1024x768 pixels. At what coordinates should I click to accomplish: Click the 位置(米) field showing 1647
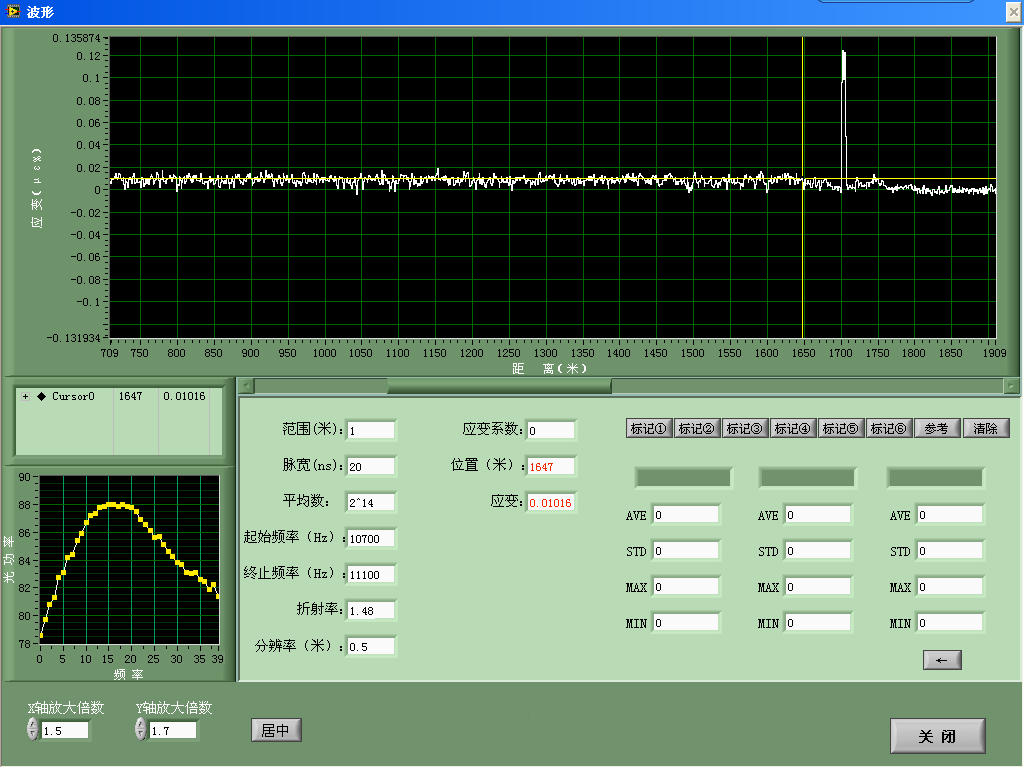click(x=551, y=466)
